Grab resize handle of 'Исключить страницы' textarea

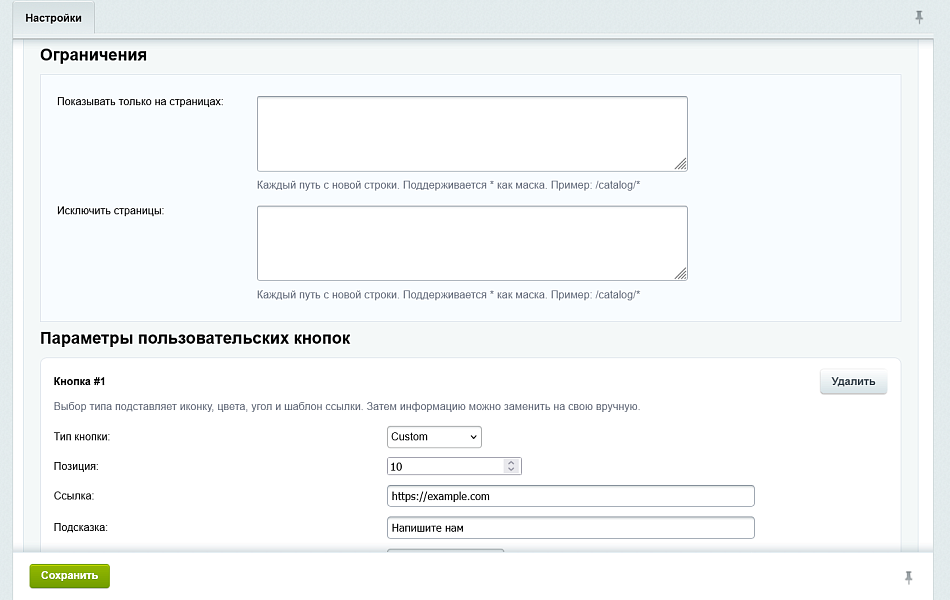(680, 273)
